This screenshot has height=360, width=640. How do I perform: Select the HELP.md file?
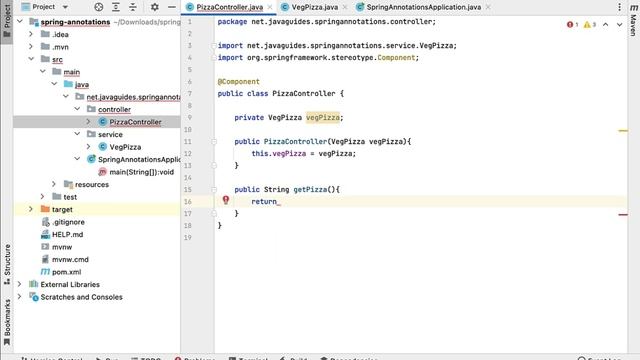pyautogui.click(x=67, y=234)
